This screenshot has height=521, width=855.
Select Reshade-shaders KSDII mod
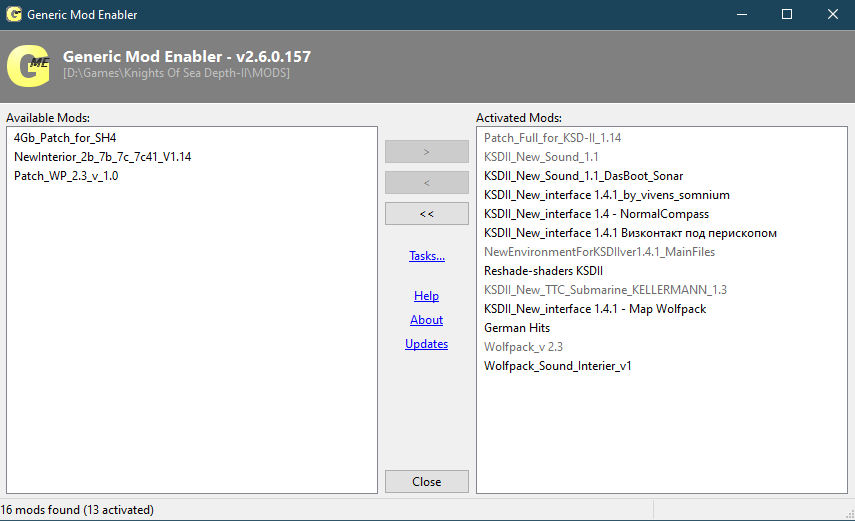point(543,271)
